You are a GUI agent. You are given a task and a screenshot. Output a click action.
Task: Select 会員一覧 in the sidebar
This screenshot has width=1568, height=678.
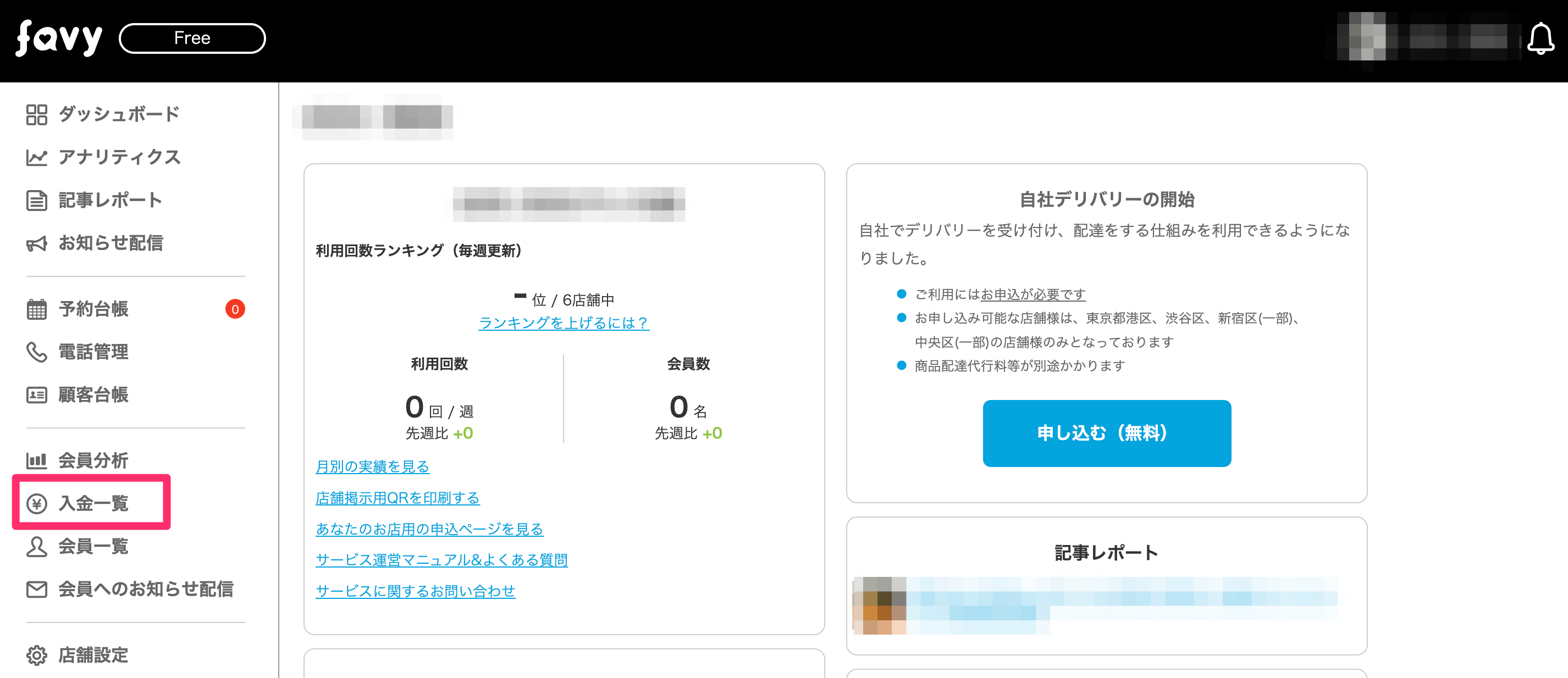coord(93,546)
